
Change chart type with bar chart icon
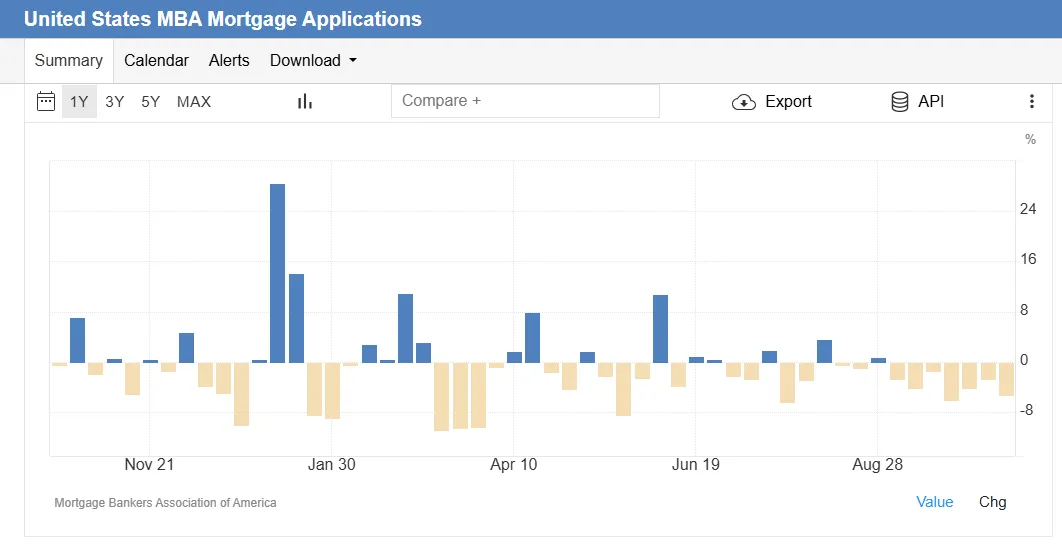click(x=305, y=102)
